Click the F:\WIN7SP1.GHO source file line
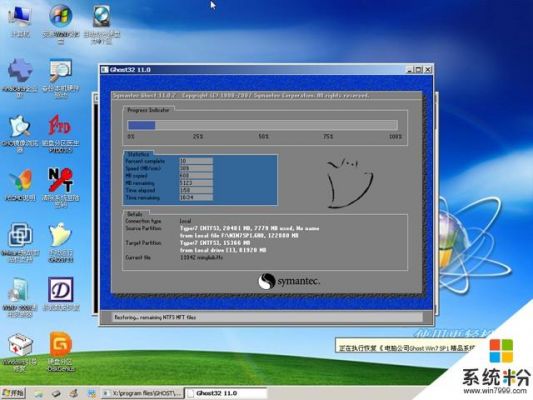 tap(239, 236)
